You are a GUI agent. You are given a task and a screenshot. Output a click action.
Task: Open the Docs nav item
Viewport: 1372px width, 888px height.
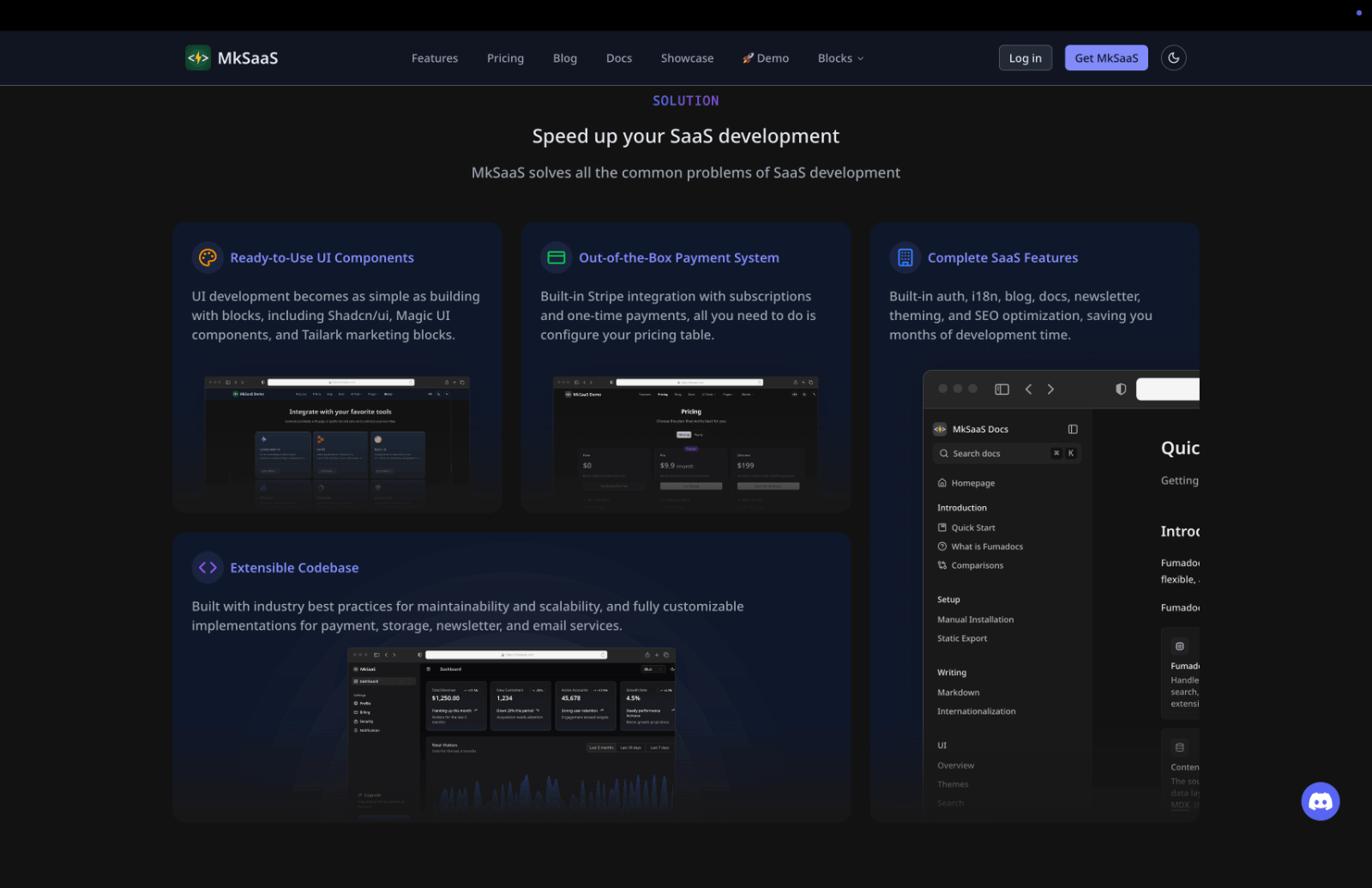coord(619,58)
